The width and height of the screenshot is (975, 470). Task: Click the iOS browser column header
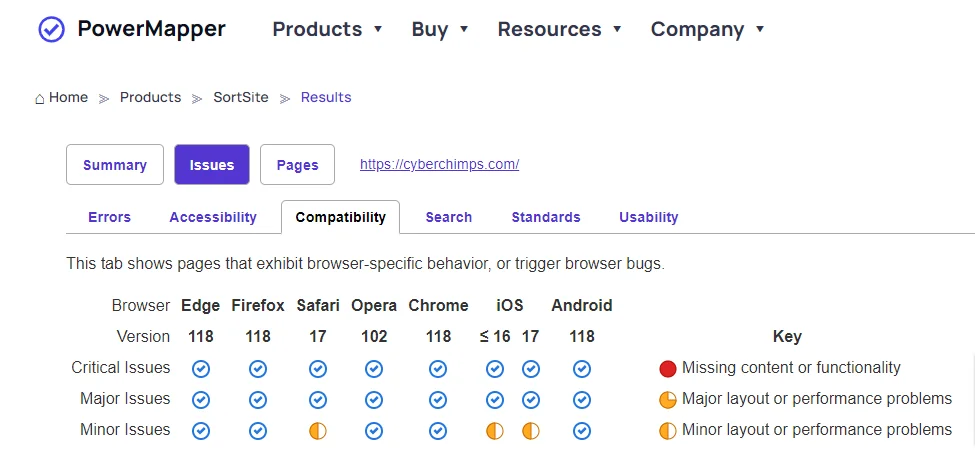point(510,306)
